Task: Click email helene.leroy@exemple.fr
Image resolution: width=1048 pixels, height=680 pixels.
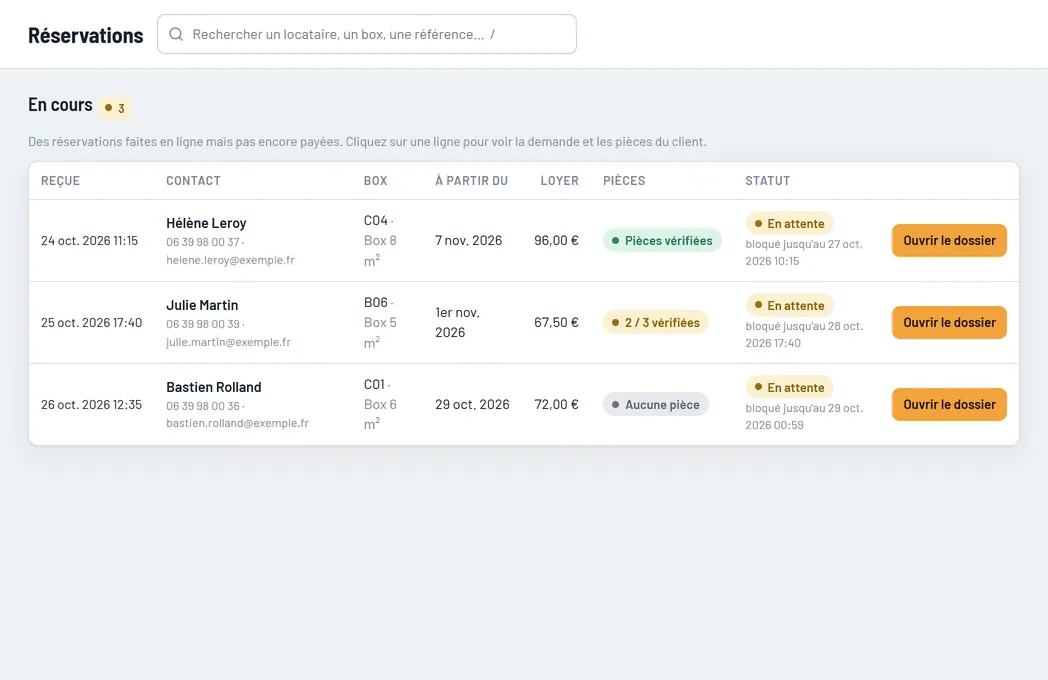Action: 231,260
